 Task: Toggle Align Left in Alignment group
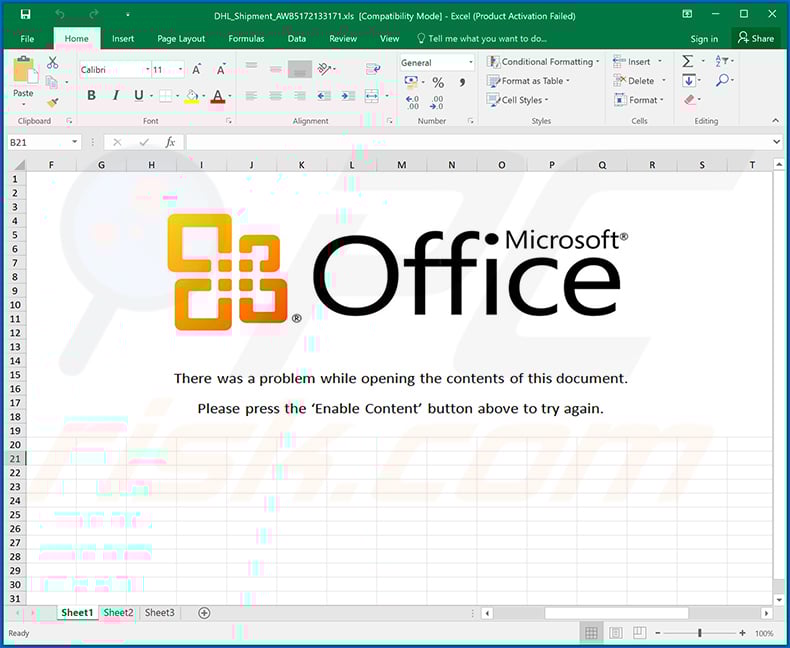pyautogui.click(x=251, y=95)
